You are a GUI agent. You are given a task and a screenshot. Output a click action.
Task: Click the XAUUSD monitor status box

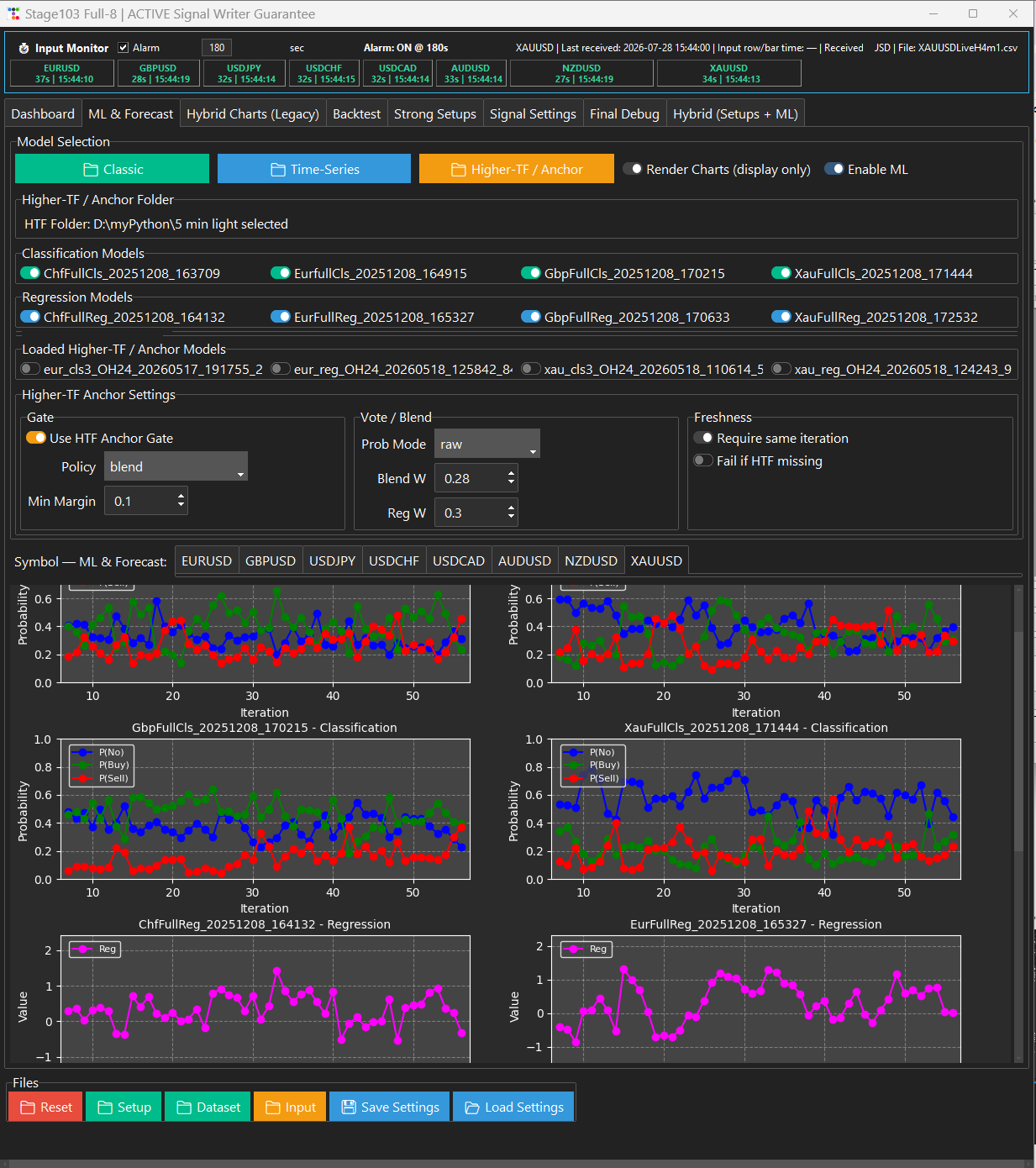coord(728,73)
